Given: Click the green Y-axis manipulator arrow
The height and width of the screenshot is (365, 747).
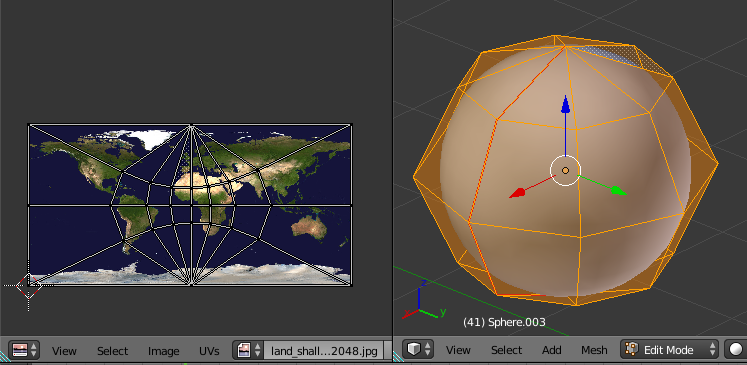Looking at the screenshot, I should click(618, 190).
